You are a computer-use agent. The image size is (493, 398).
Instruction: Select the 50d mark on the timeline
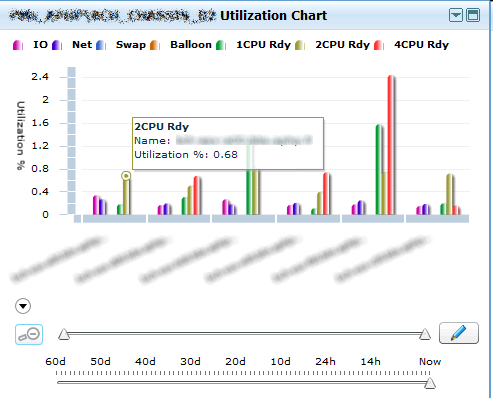click(100, 362)
